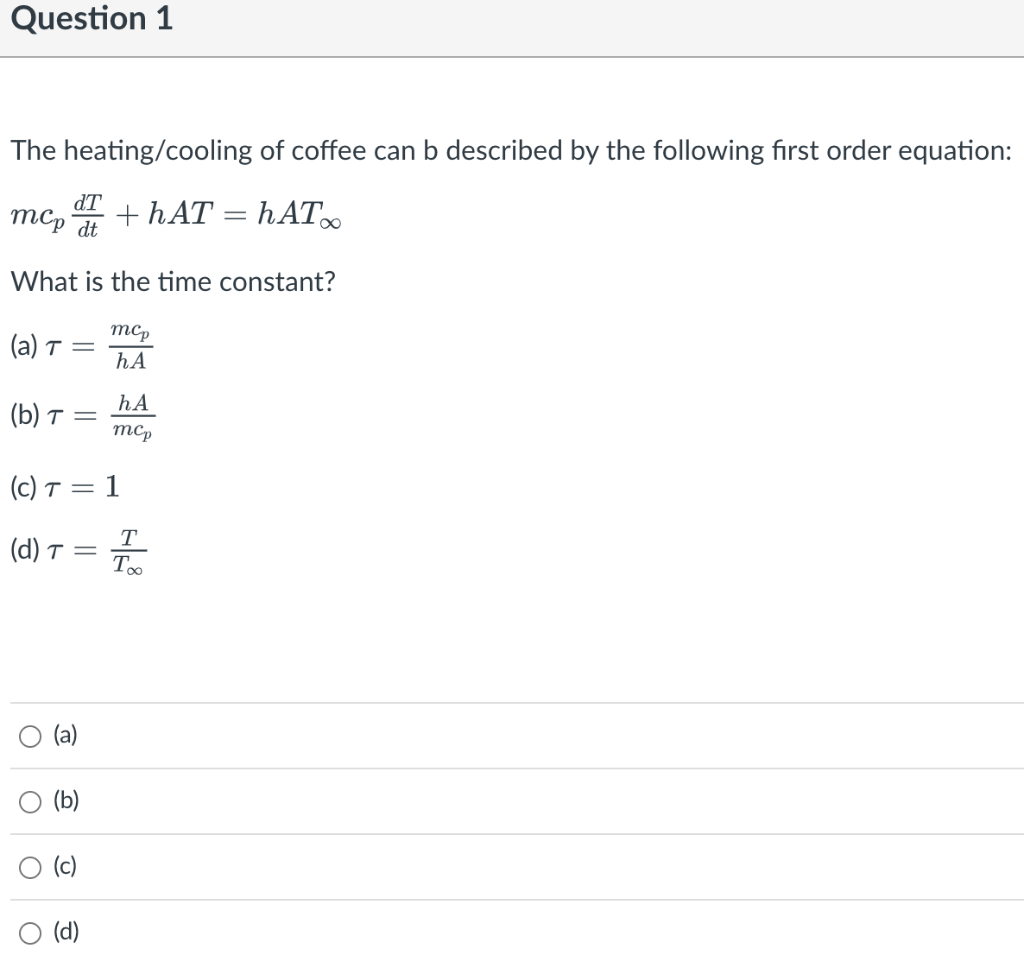Click the "(a)" label text beside its radio
This screenshot has width=1024, height=974.
click(65, 735)
